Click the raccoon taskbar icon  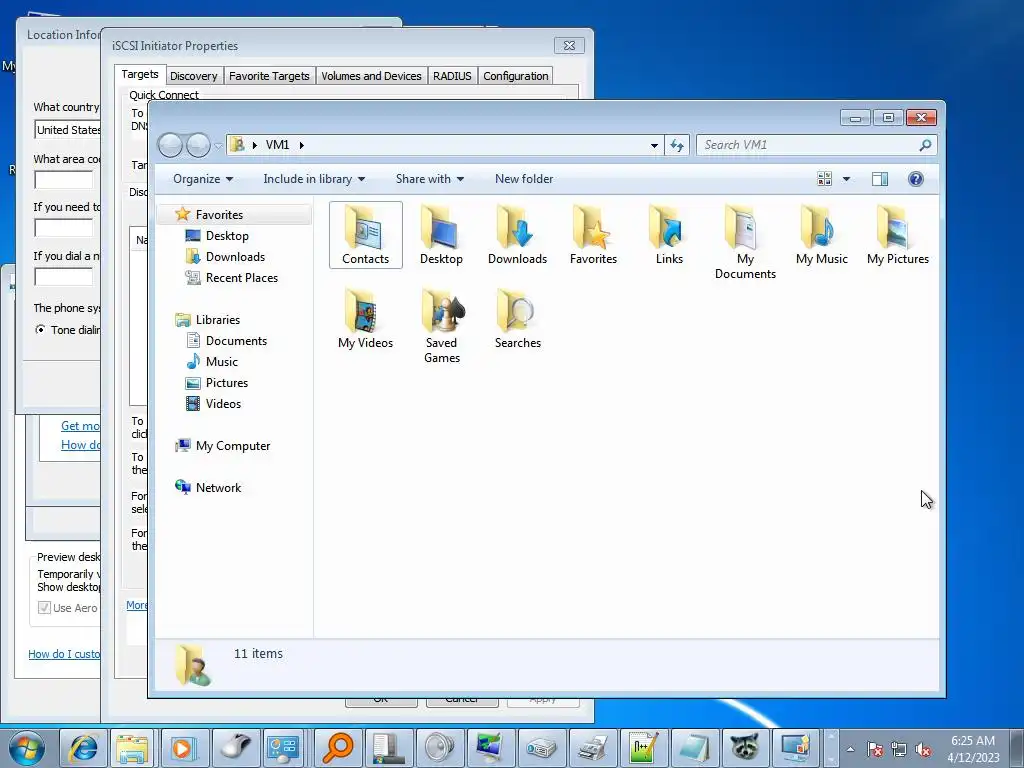click(745, 748)
